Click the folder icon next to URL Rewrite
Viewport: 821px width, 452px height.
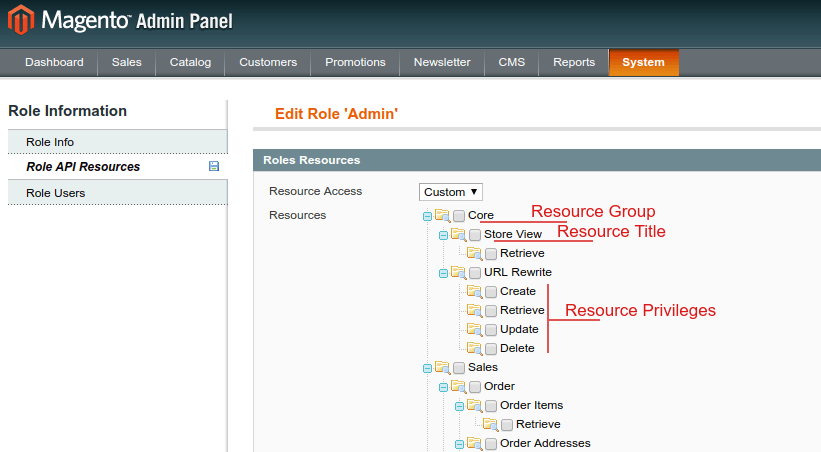click(458, 272)
